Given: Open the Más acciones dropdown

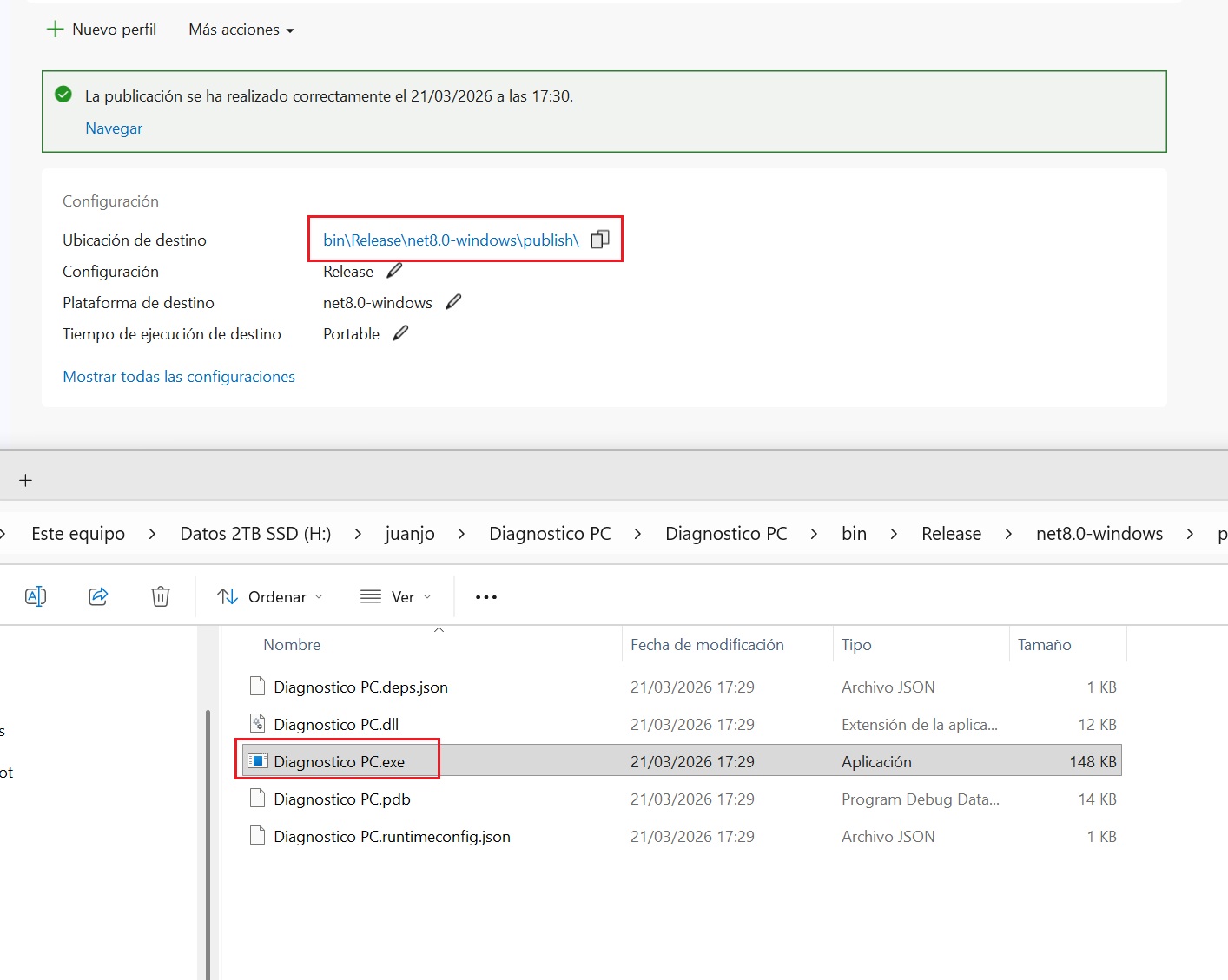Looking at the screenshot, I should (x=241, y=30).
